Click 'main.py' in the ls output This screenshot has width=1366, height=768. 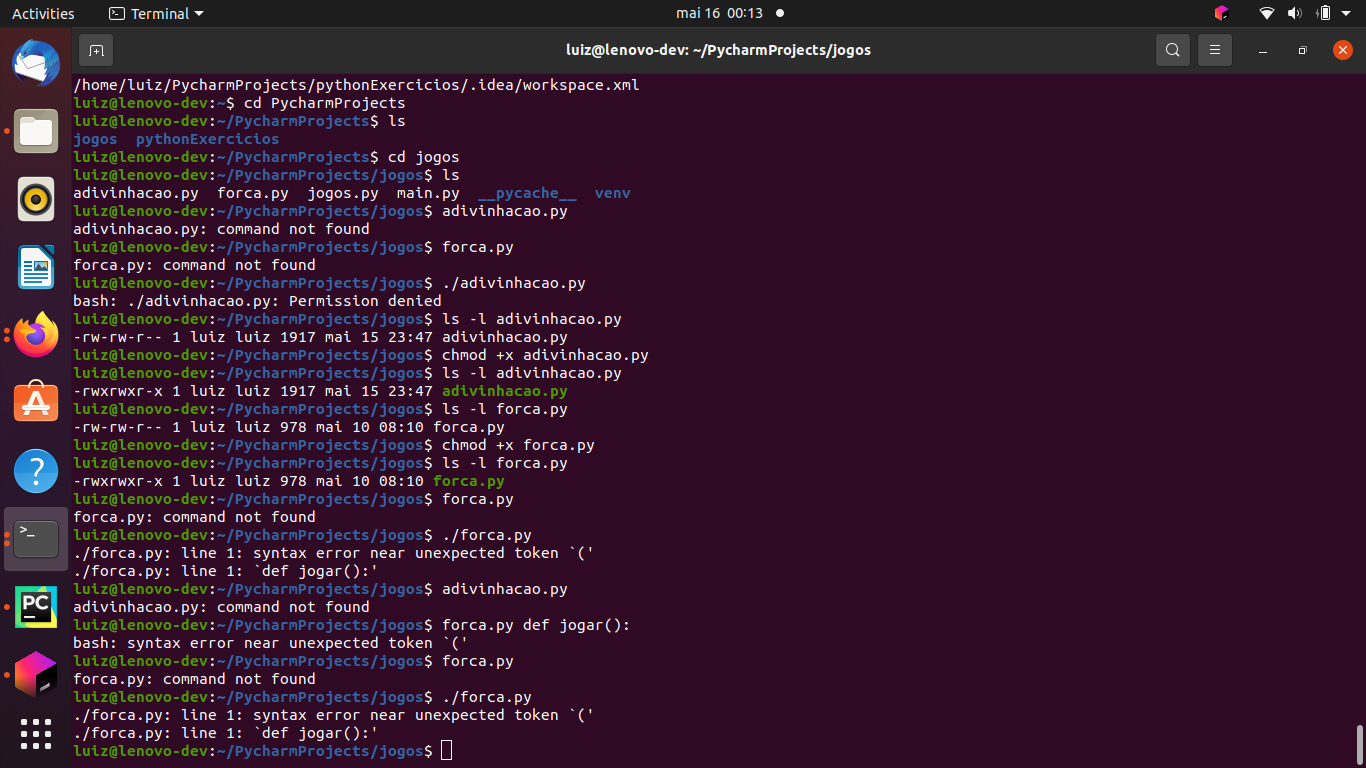tap(428, 193)
